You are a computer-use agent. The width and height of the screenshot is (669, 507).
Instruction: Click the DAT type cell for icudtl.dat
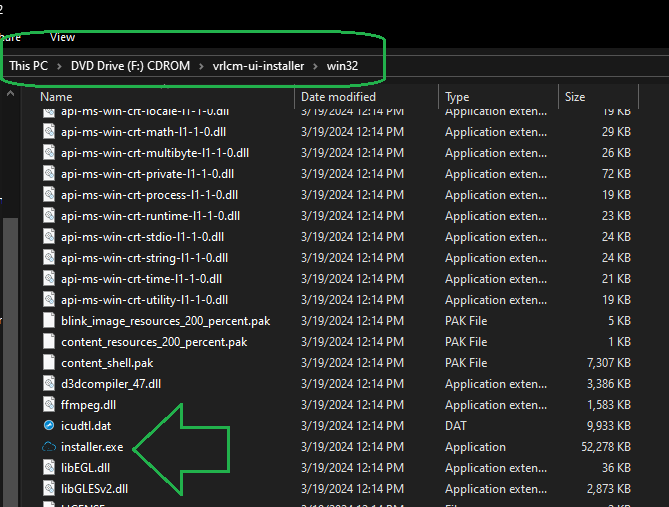pos(455,426)
